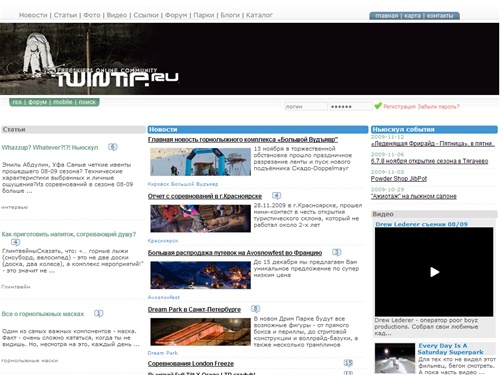
Task: Open the интервью tag link
Action: point(15,207)
